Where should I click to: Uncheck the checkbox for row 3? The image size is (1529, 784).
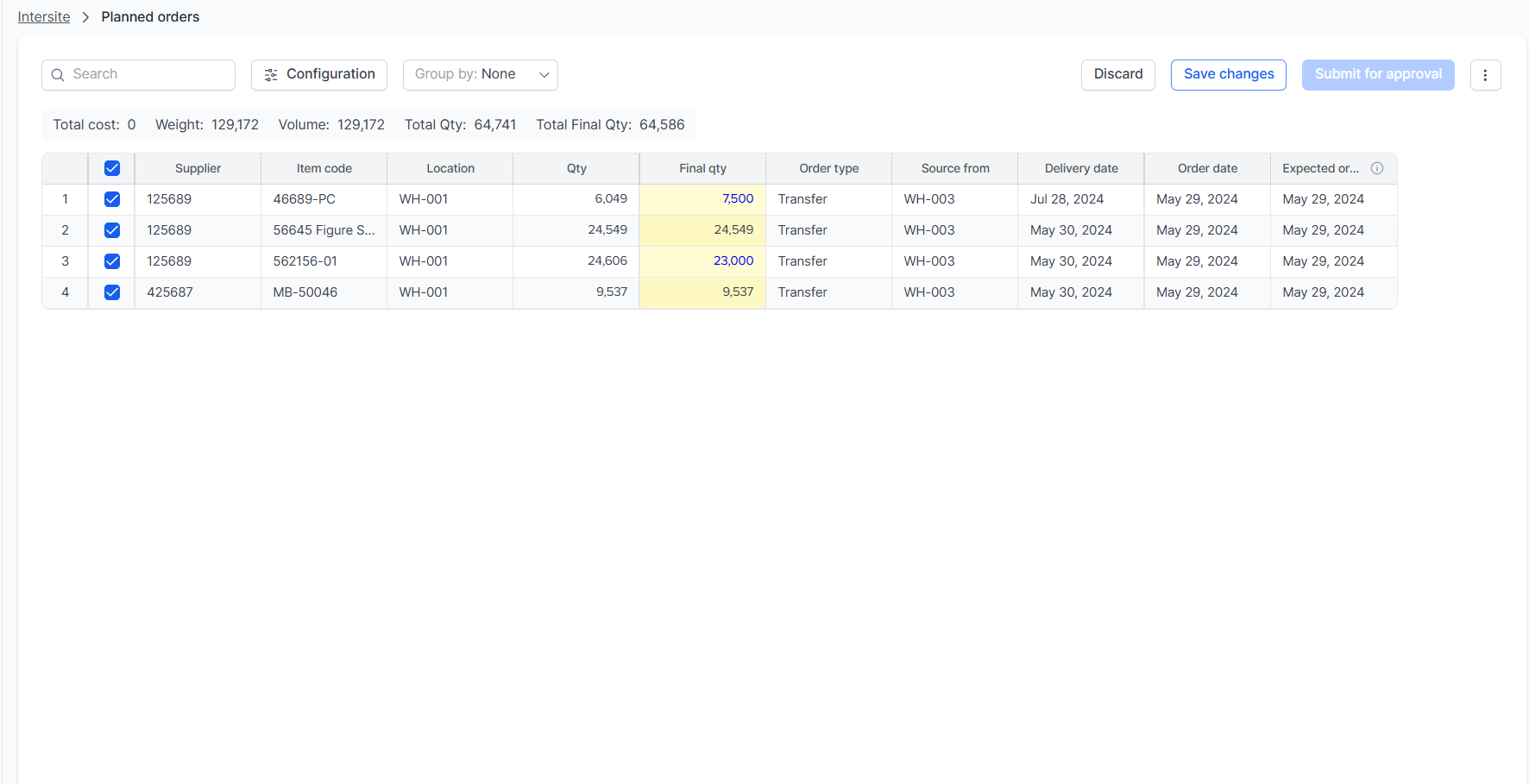coord(112,261)
